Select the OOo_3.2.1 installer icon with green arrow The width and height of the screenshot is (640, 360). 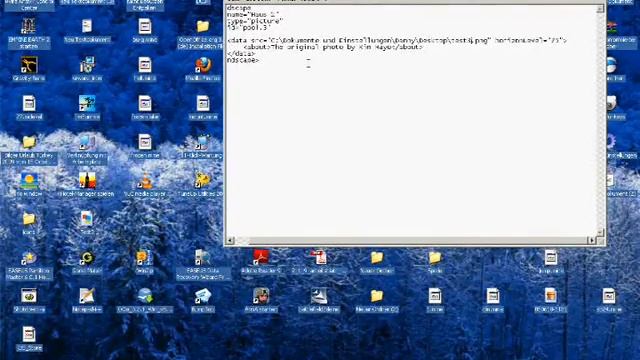(145, 296)
